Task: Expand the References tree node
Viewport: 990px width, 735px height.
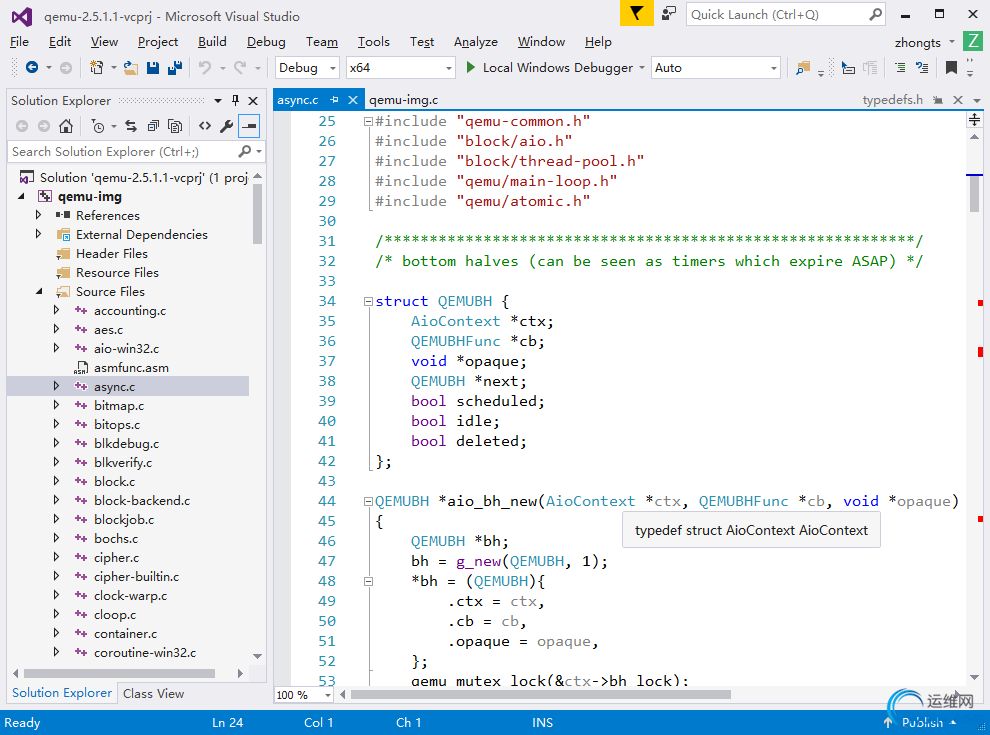Action: [39, 216]
